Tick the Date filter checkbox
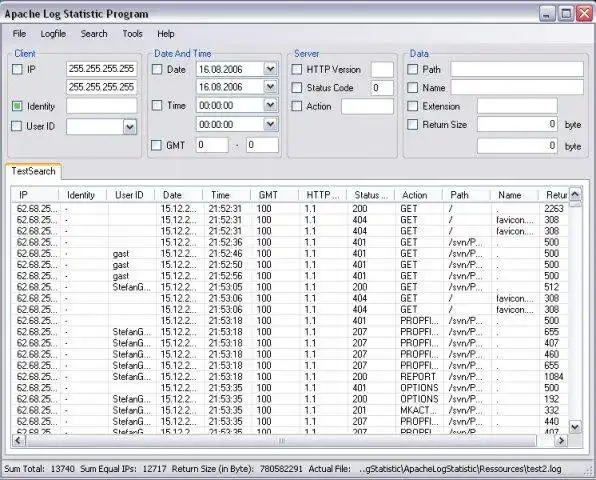 tap(157, 69)
